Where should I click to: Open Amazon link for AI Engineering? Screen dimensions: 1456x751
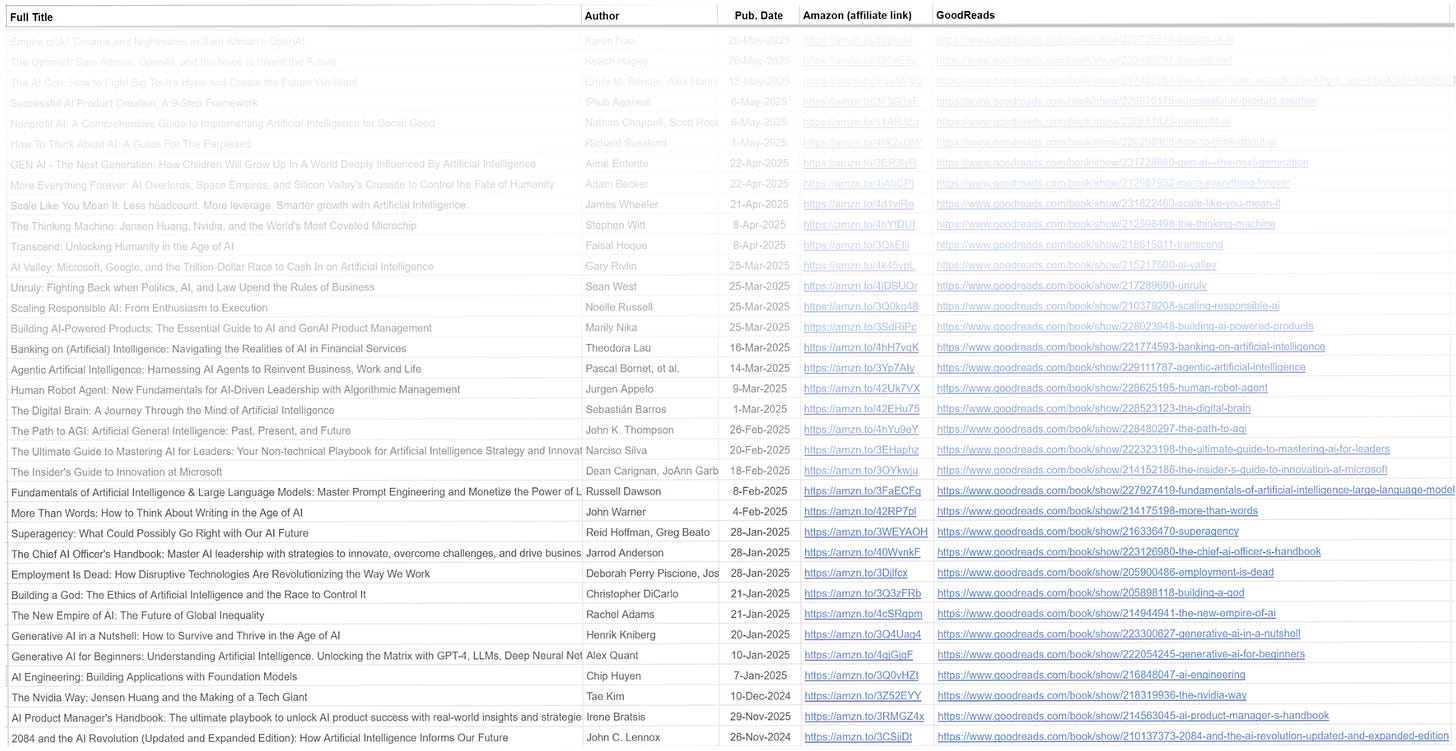click(x=861, y=676)
